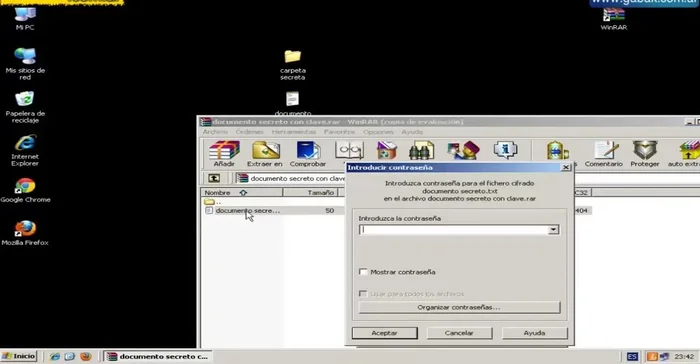Click the Internet Explorer quick-launch taskbar icon
This screenshot has height=364, width=700.
point(55,356)
